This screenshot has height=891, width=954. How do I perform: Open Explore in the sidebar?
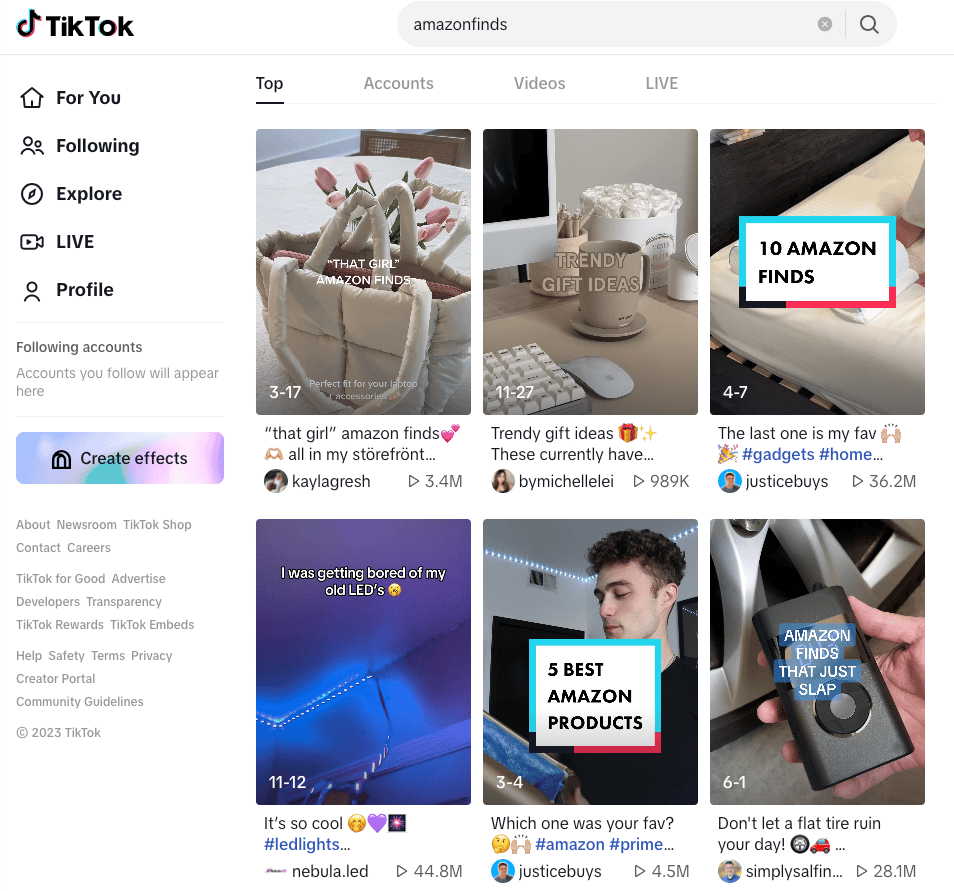click(71, 194)
